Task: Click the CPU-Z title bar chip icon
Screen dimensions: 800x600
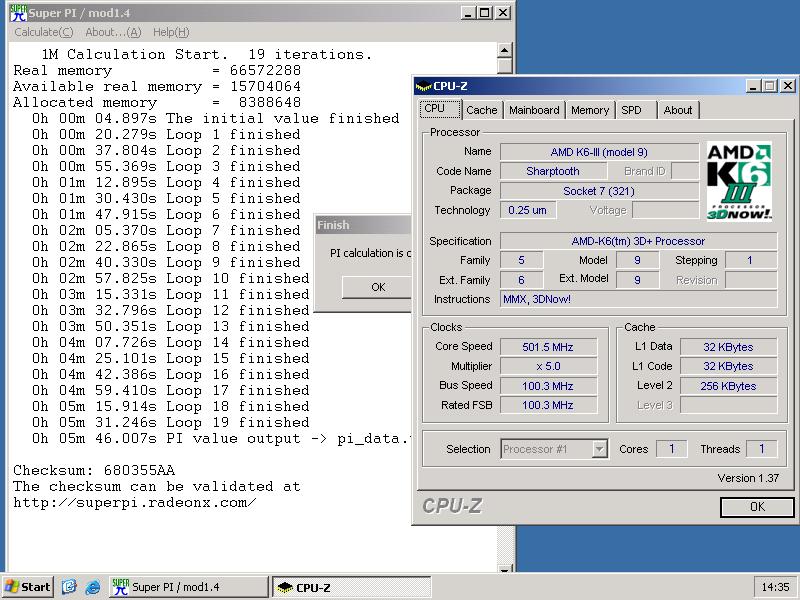Action: (x=423, y=86)
